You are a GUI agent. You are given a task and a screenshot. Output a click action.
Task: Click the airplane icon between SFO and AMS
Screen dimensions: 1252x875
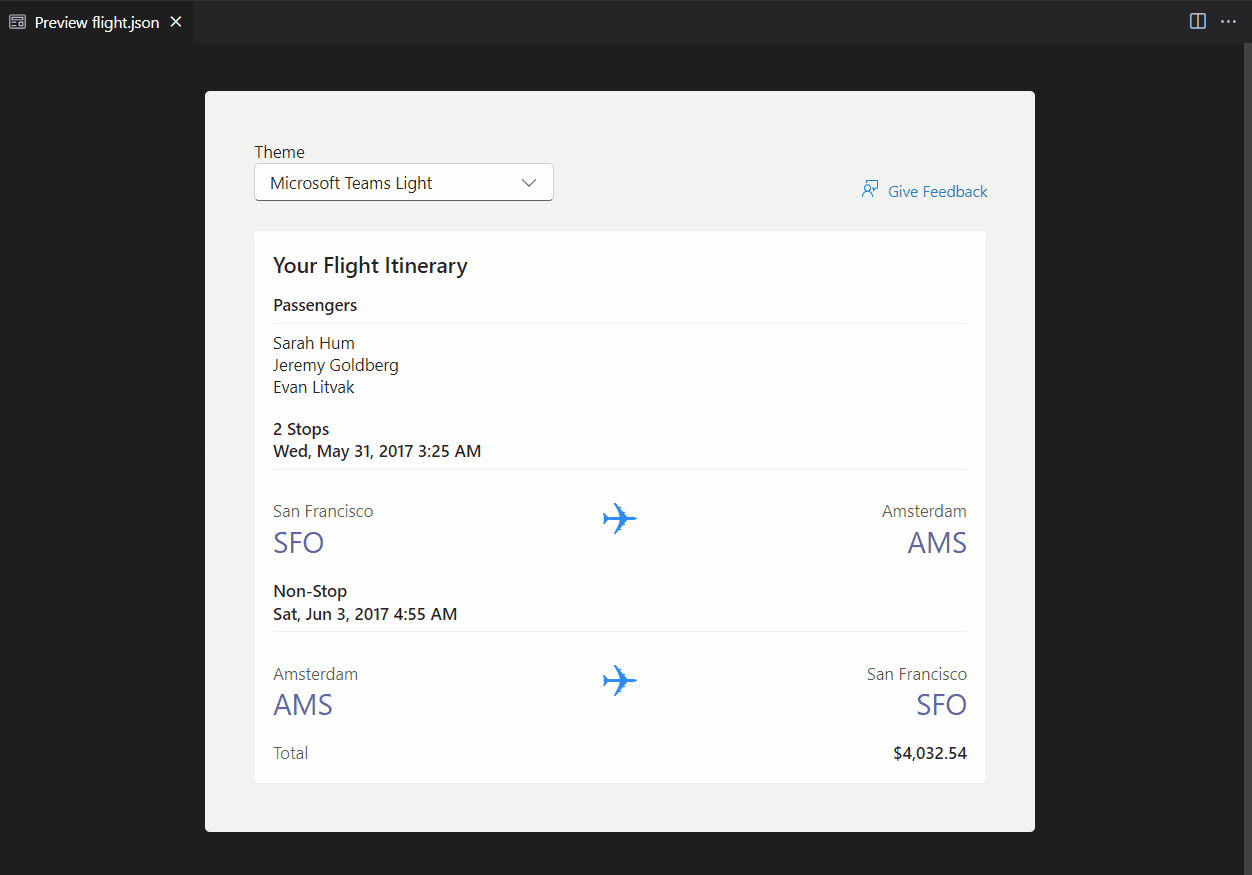[x=619, y=519]
